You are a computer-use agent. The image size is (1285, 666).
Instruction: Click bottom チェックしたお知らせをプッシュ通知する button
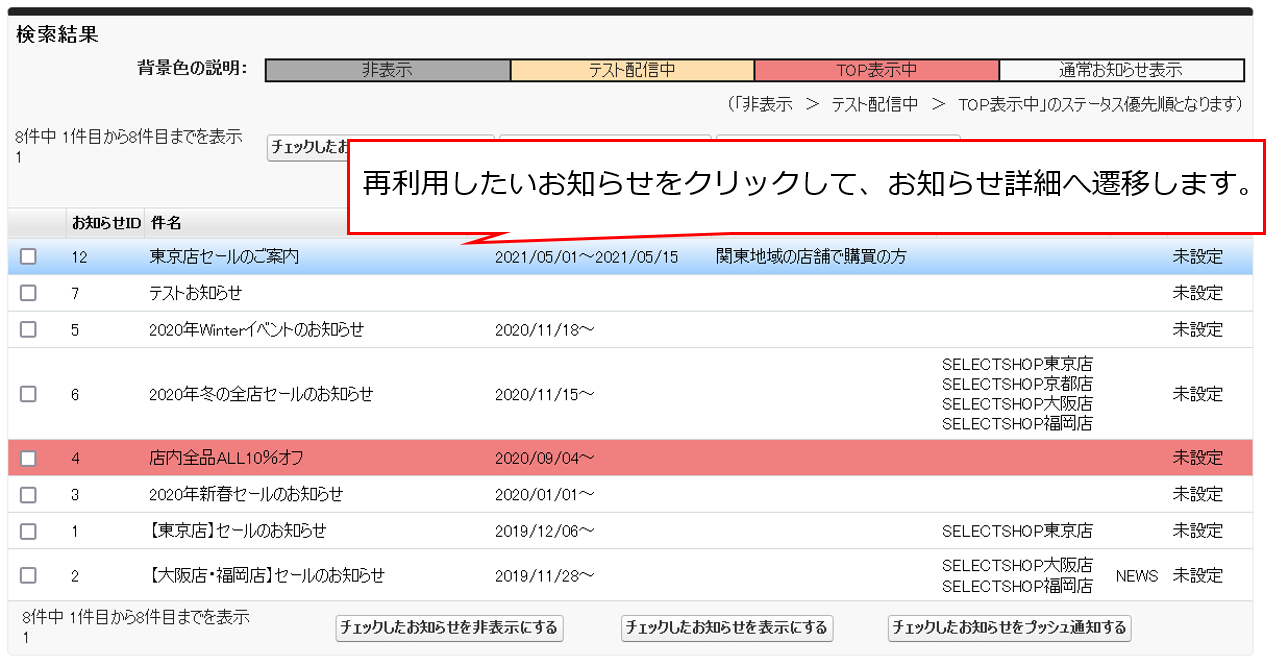click(1009, 628)
